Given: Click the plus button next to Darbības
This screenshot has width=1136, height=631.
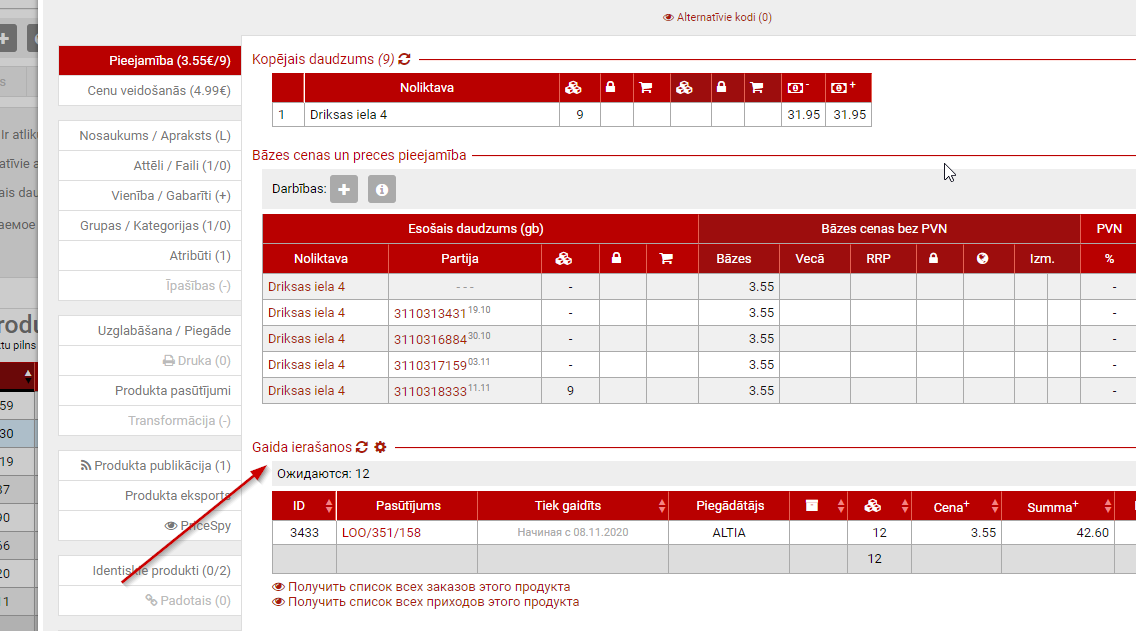Looking at the screenshot, I should pos(344,189).
